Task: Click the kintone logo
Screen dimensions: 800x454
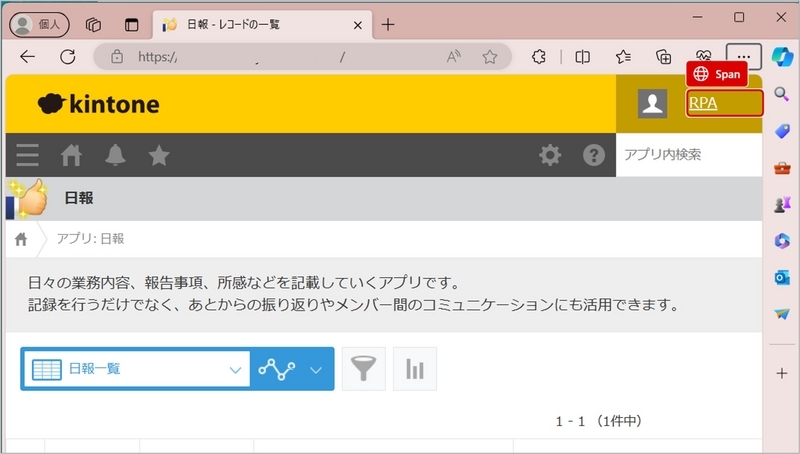Action: pyautogui.click(x=98, y=104)
